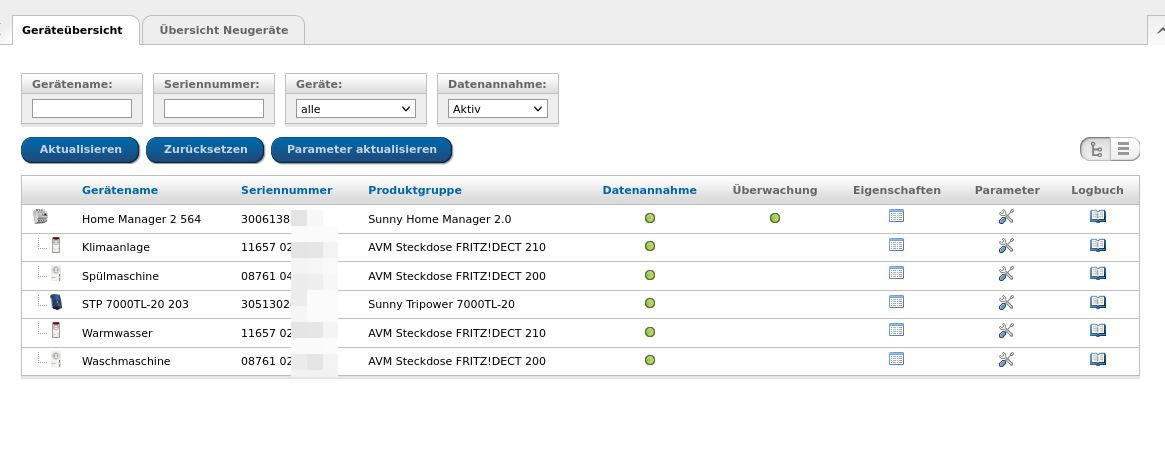Switch to Übersicht Neugeräte tab
This screenshot has height=460, width=1165.
point(223,30)
